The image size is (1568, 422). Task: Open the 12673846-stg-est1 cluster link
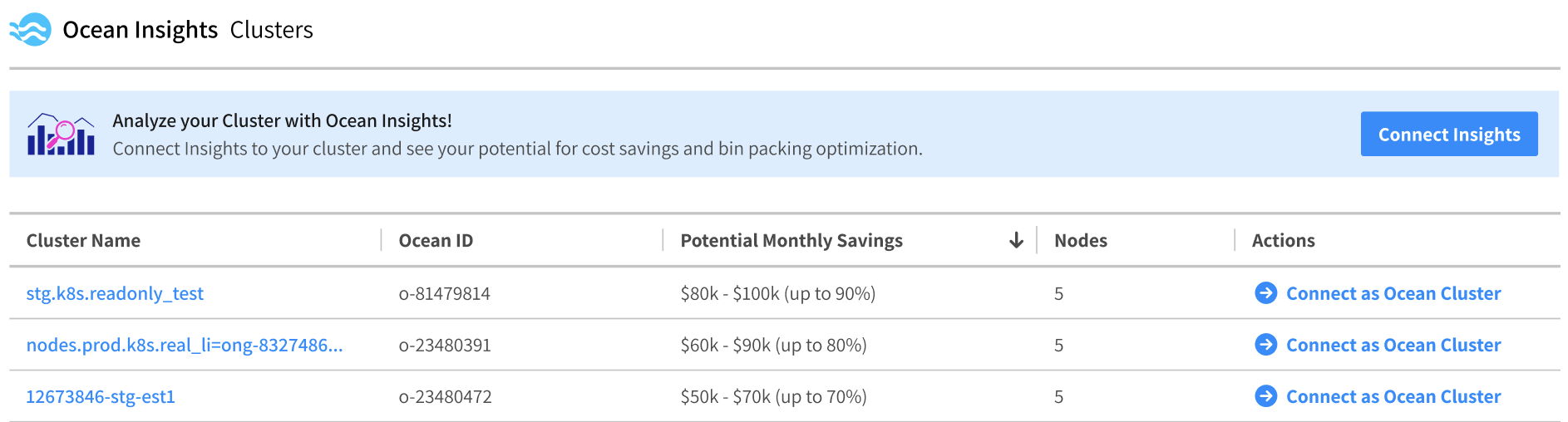coord(101,396)
